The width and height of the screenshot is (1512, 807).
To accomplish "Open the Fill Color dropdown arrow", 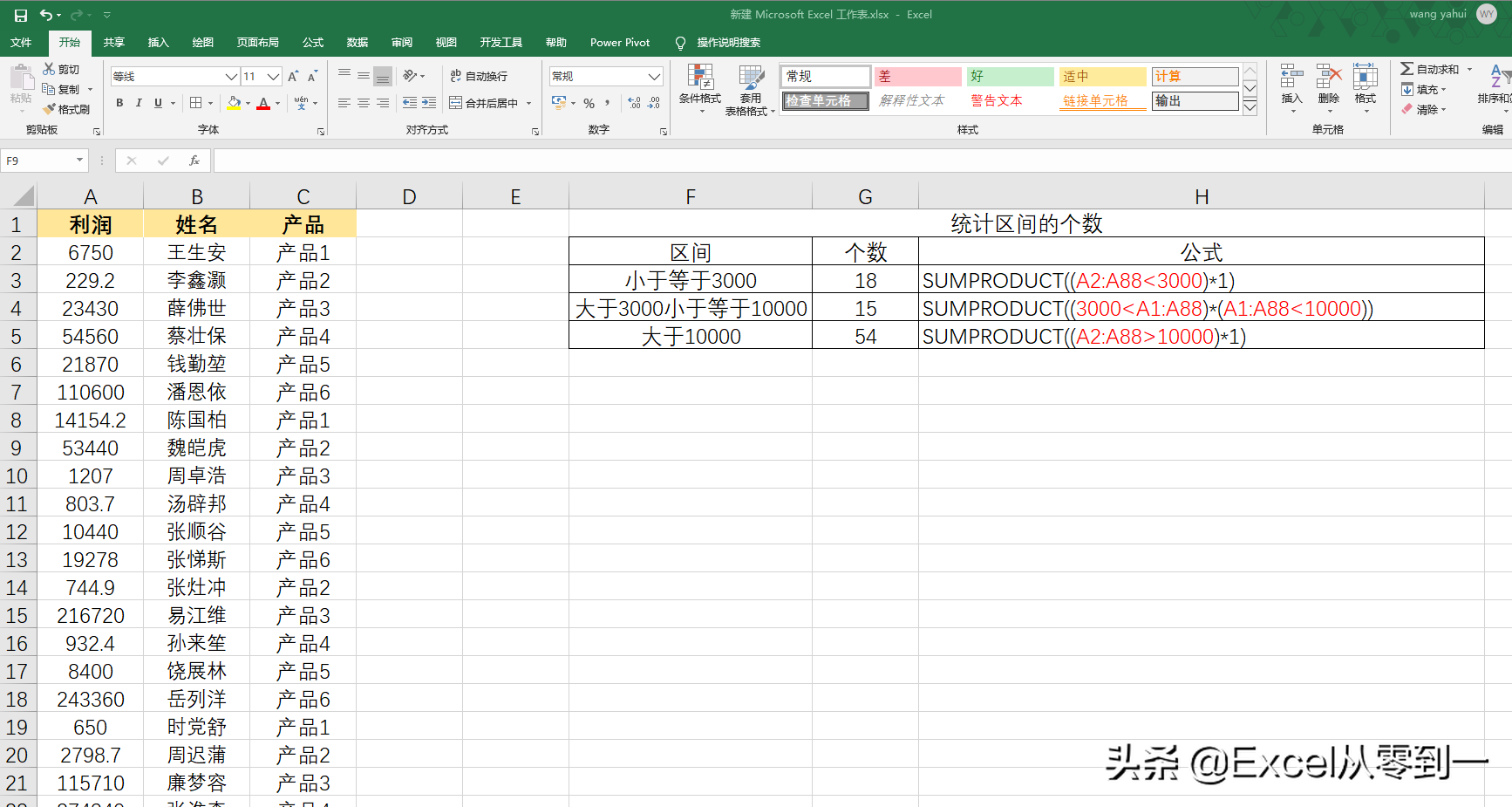I will (248, 103).
